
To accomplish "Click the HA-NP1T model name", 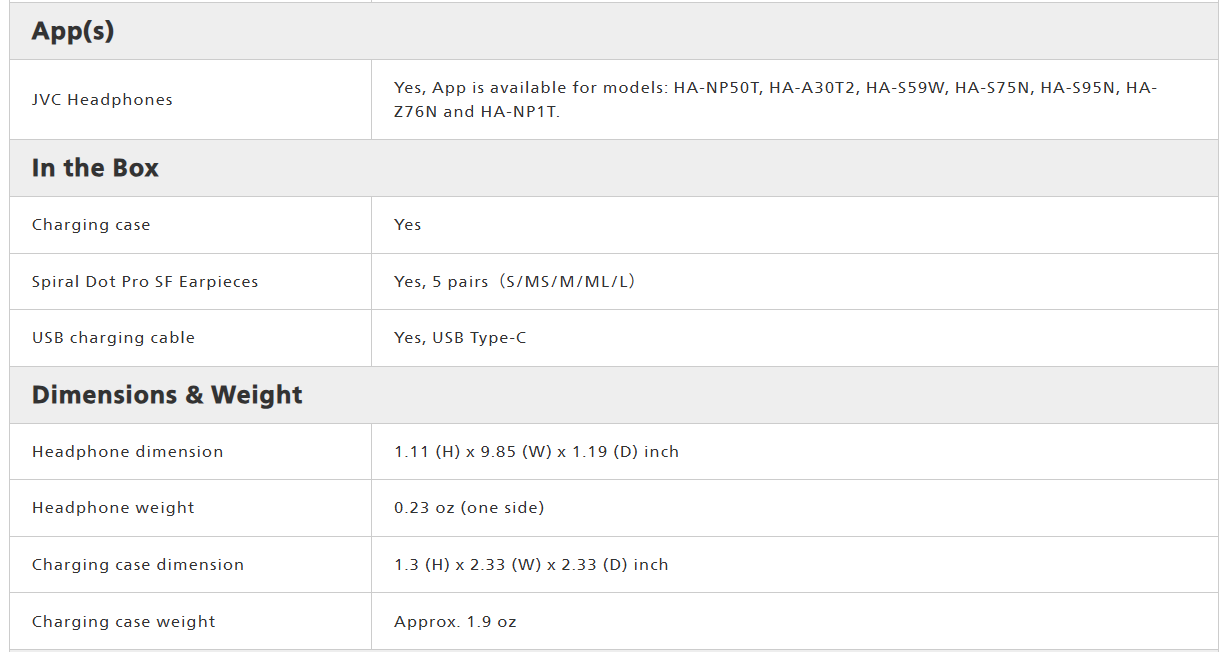I will pyautogui.click(x=519, y=112).
